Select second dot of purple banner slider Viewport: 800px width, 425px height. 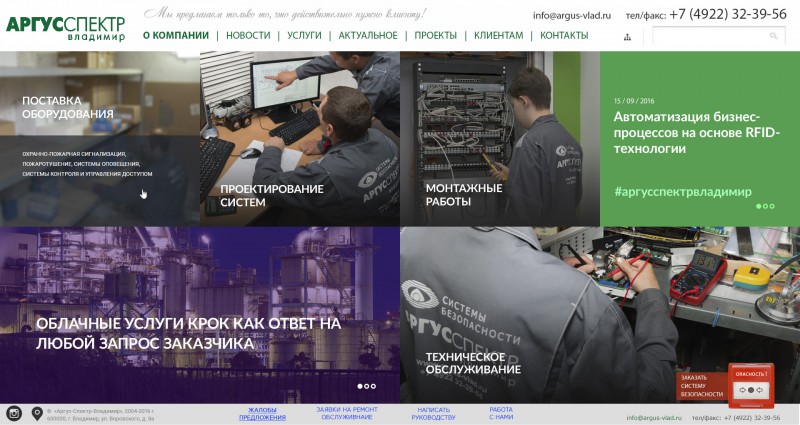pos(366,386)
